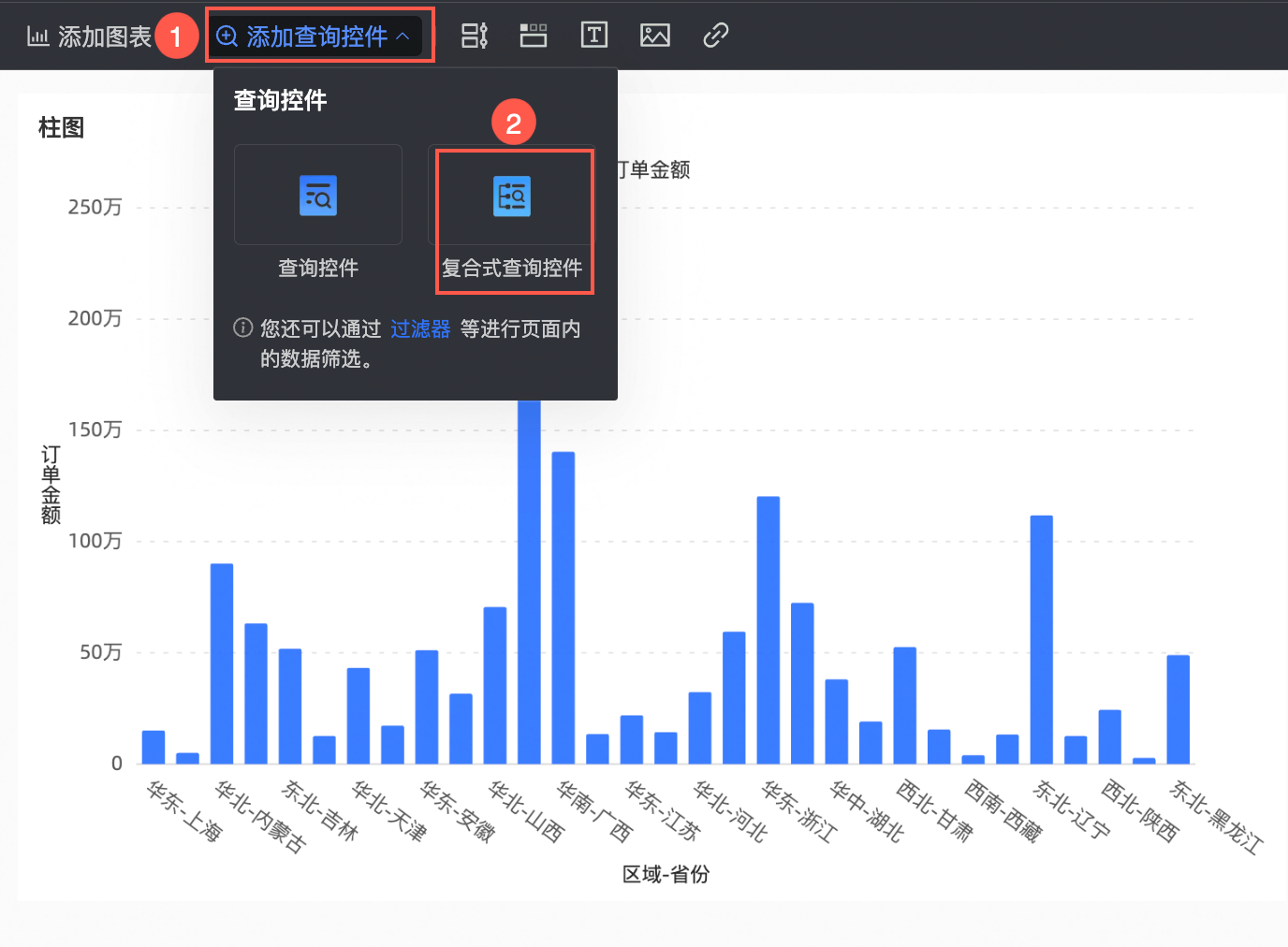Select the 复合式查询控件 icon card
Screen dimensions: 1288x947
512,197
